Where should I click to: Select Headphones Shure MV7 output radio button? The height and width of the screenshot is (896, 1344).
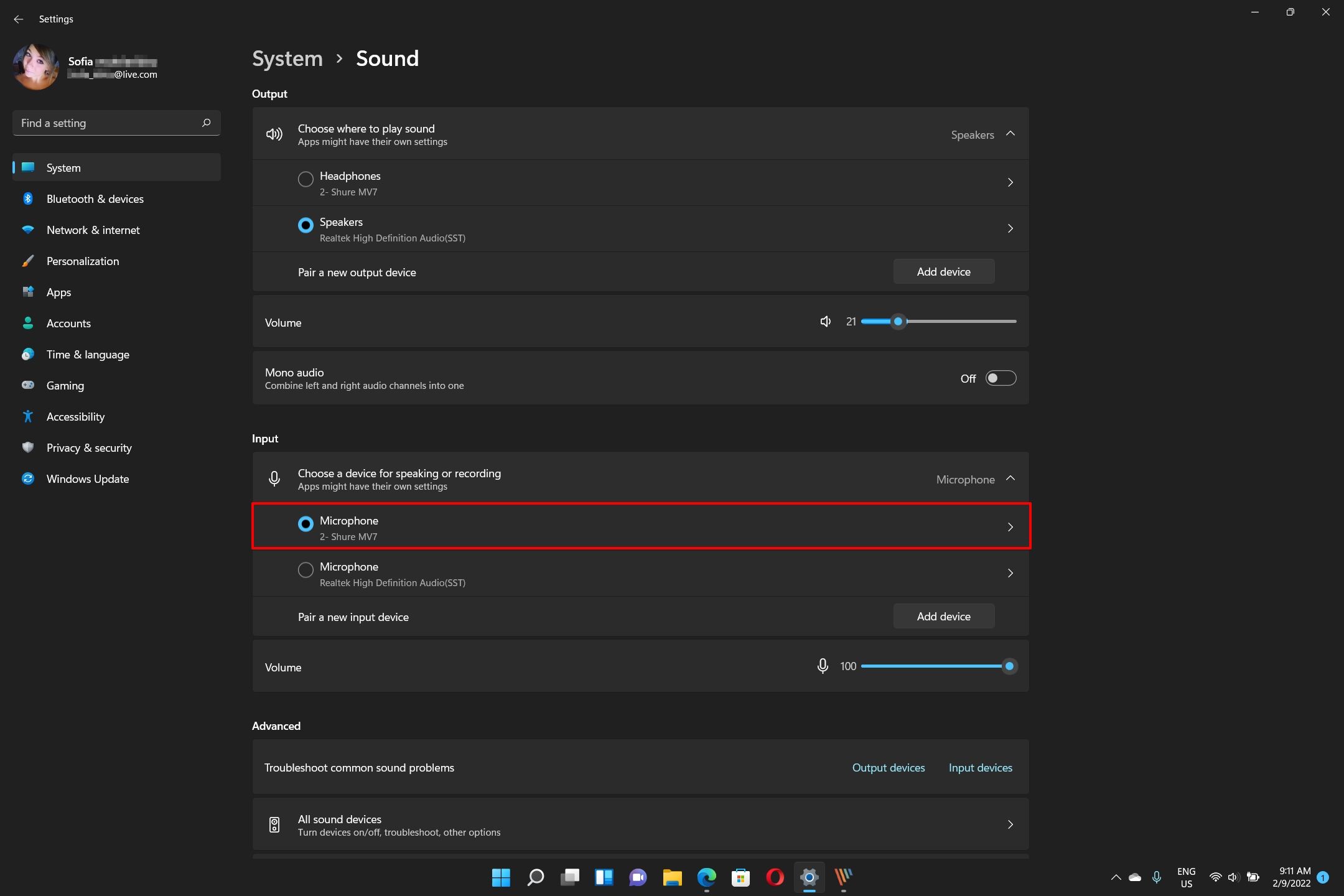coord(306,179)
